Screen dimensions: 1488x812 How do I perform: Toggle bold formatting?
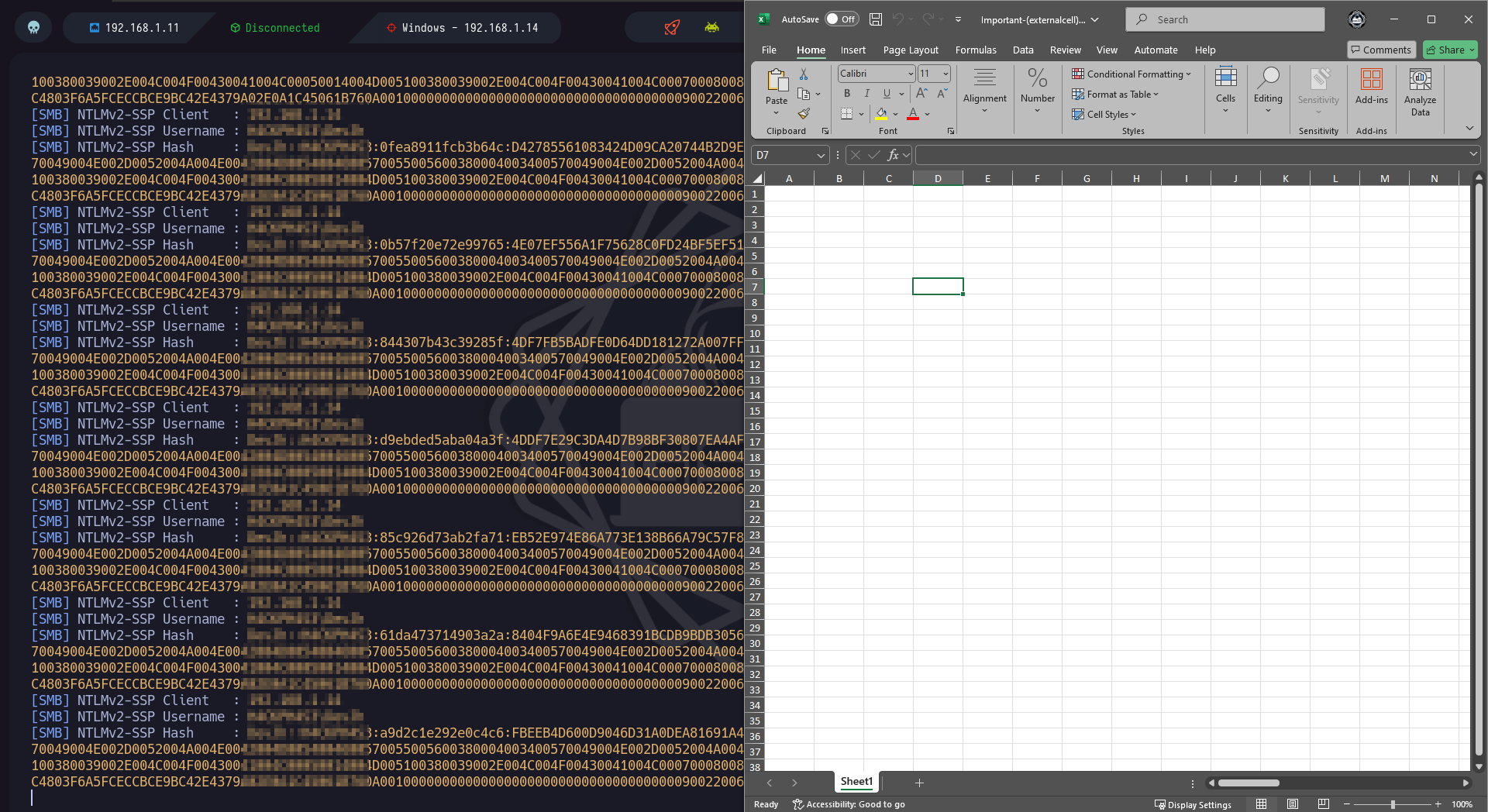tap(847, 94)
